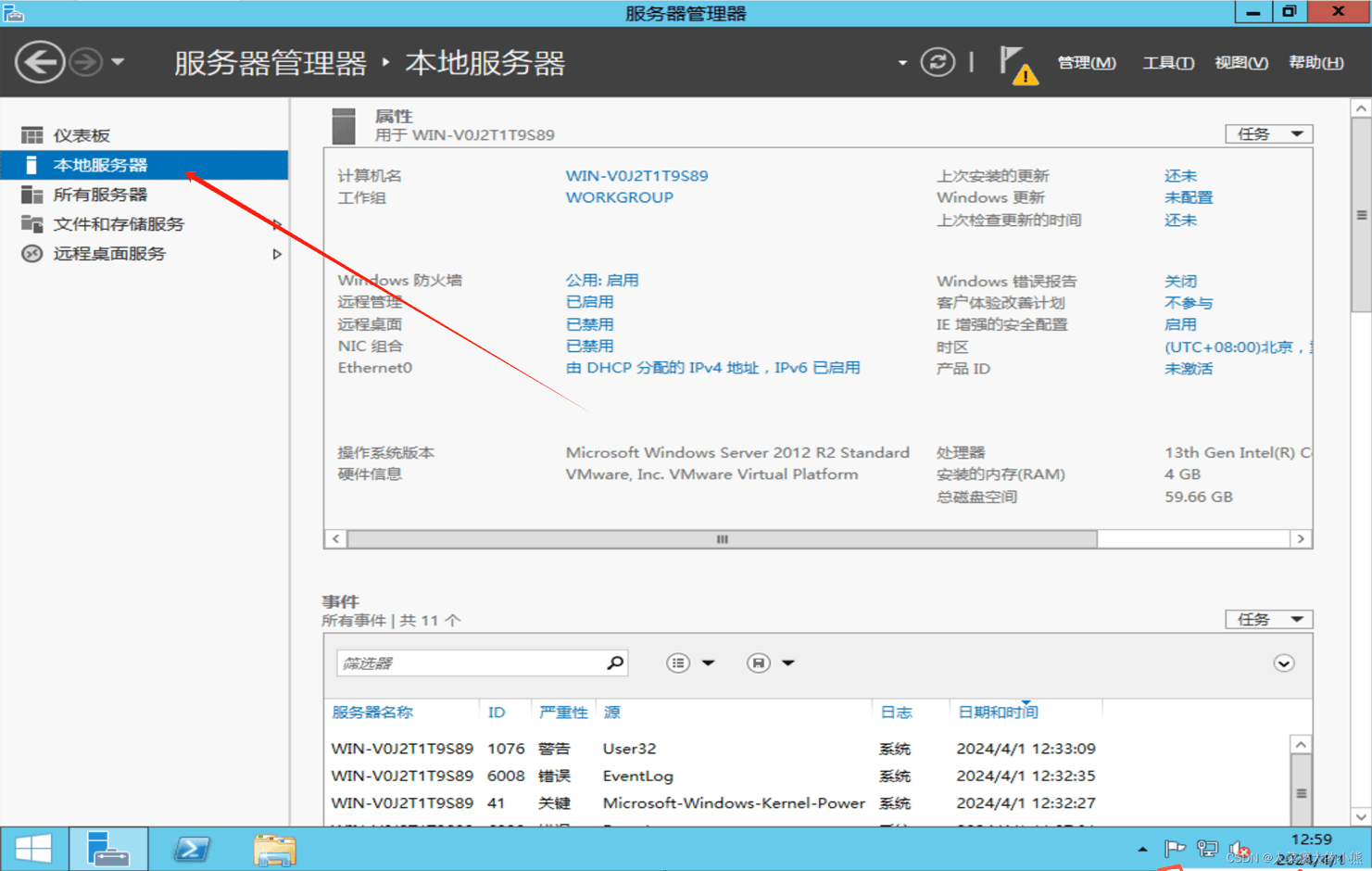Image resolution: width=1372 pixels, height=871 pixels.
Task: Click the WORKGROUP link
Action: click(619, 197)
